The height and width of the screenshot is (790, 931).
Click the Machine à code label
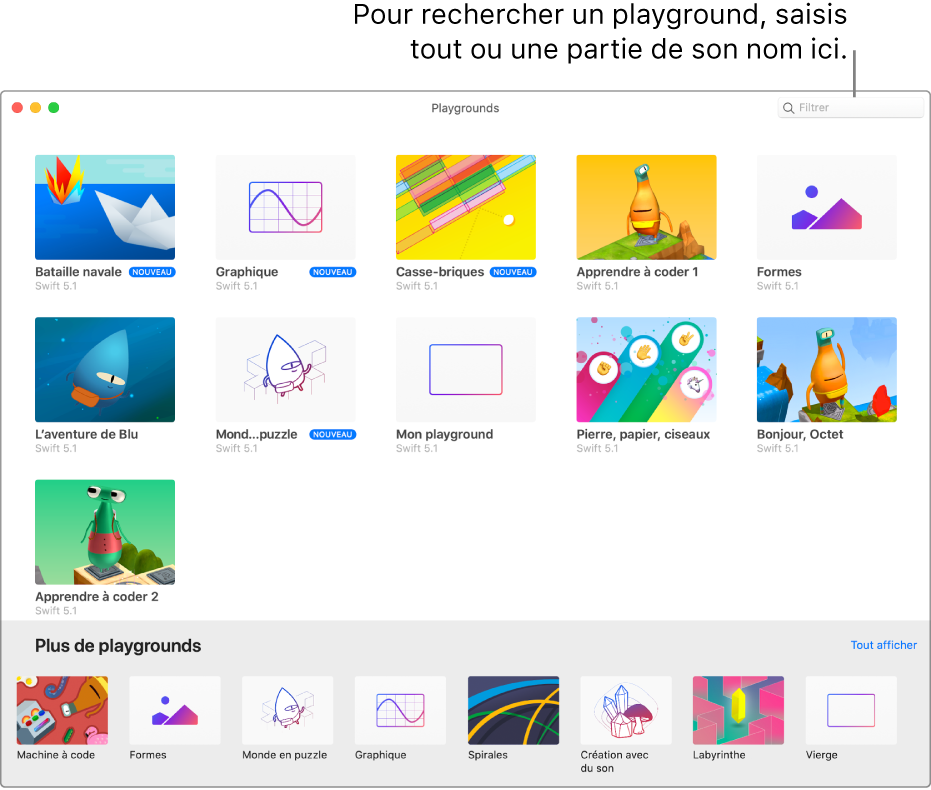point(56,755)
